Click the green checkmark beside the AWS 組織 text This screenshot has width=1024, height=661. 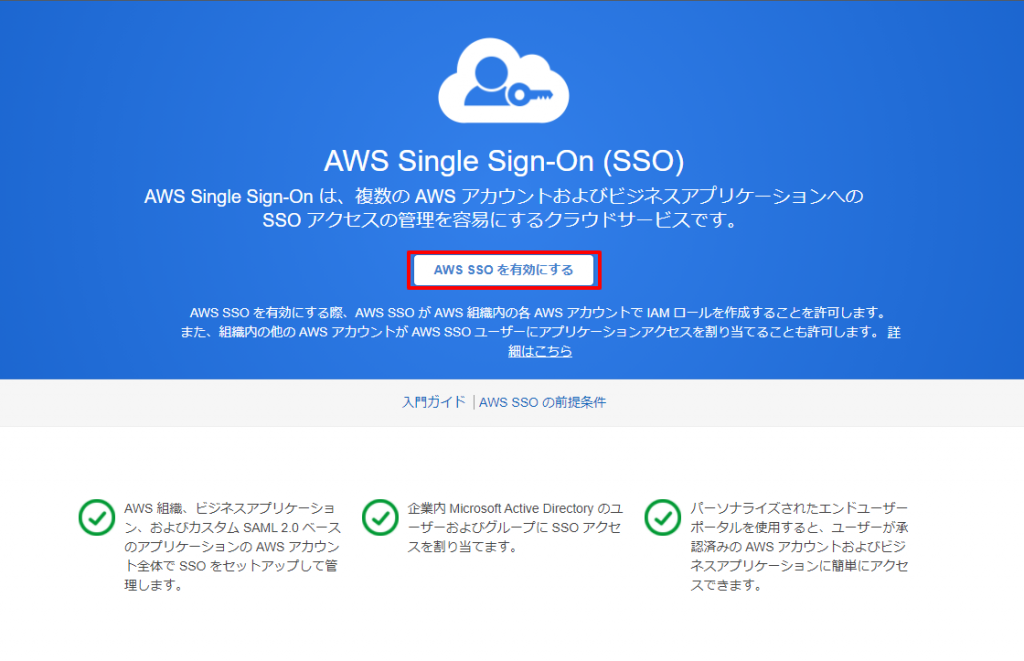click(x=97, y=517)
